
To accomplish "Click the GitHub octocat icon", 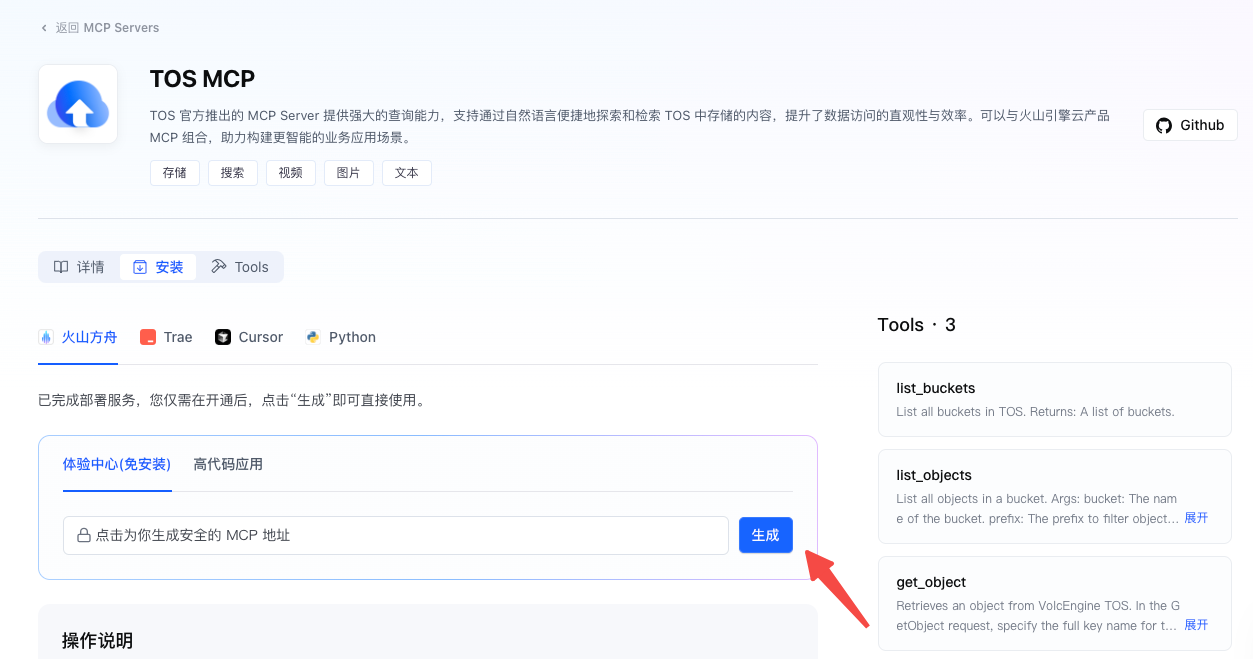I will (1164, 125).
